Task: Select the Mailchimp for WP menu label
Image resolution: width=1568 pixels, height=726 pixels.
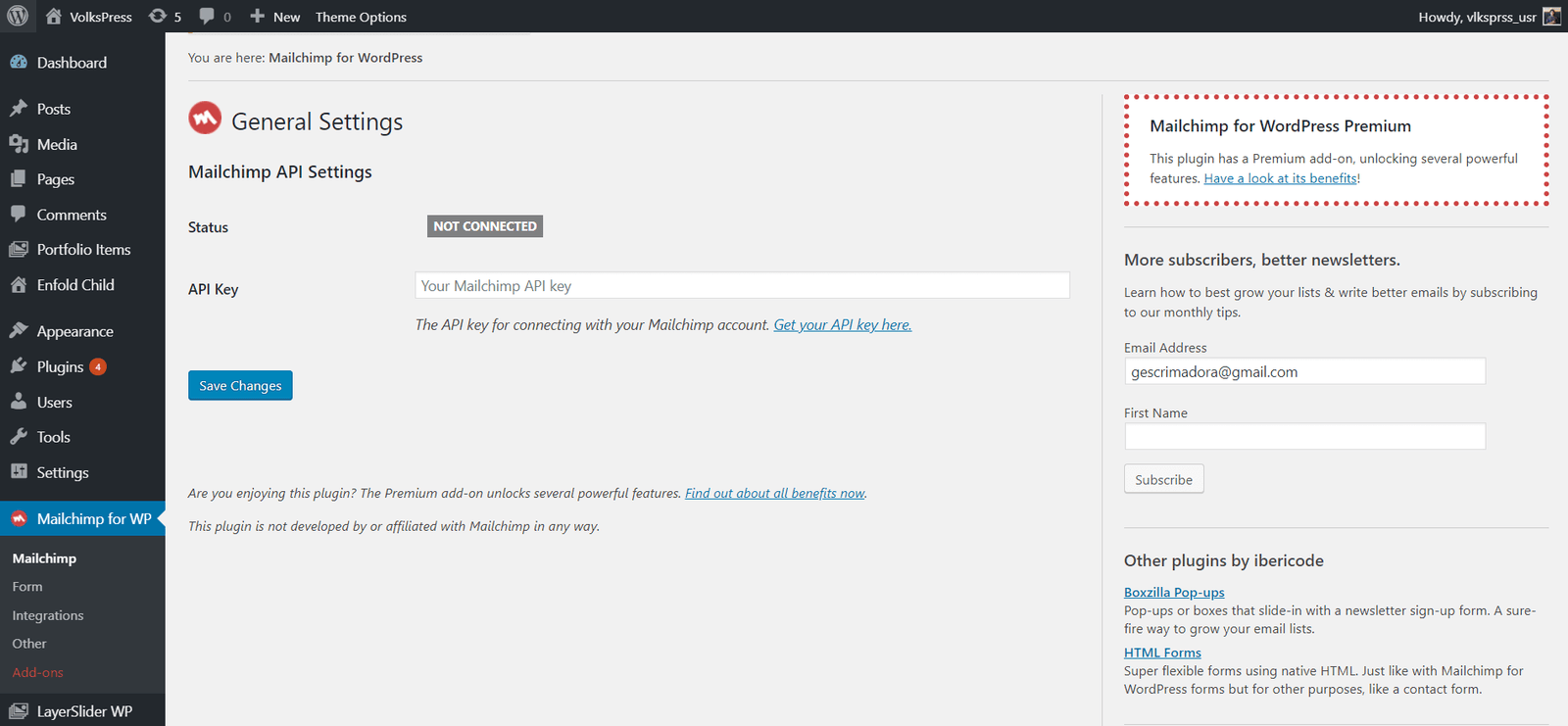Action: click(94, 518)
